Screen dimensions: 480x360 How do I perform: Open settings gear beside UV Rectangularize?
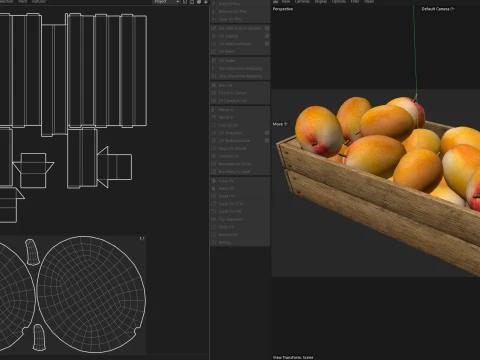(267, 141)
